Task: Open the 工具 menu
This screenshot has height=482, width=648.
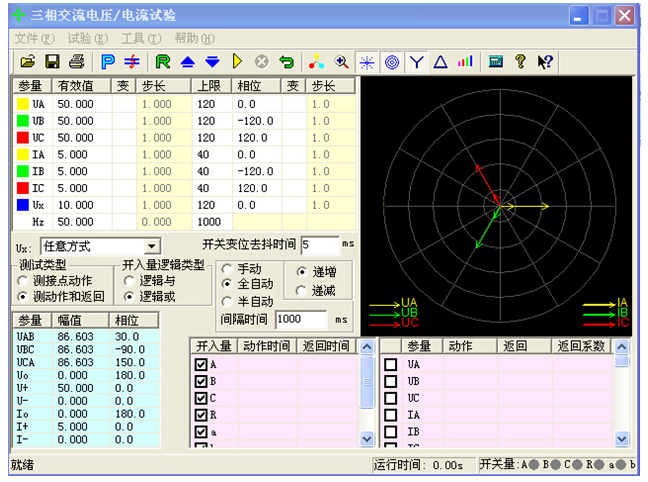Action: click(139, 38)
